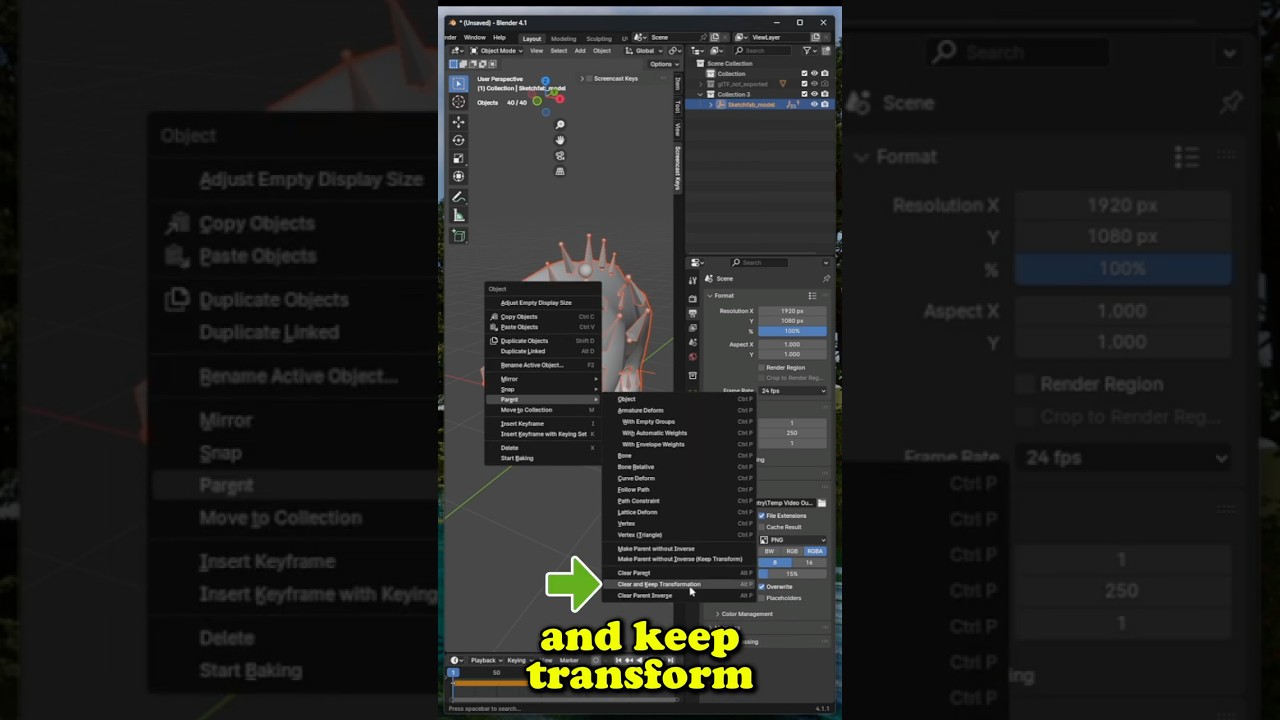Image resolution: width=1280 pixels, height=720 pixels.
Task: Pick the Scale tool
Action: pos(458,158)
